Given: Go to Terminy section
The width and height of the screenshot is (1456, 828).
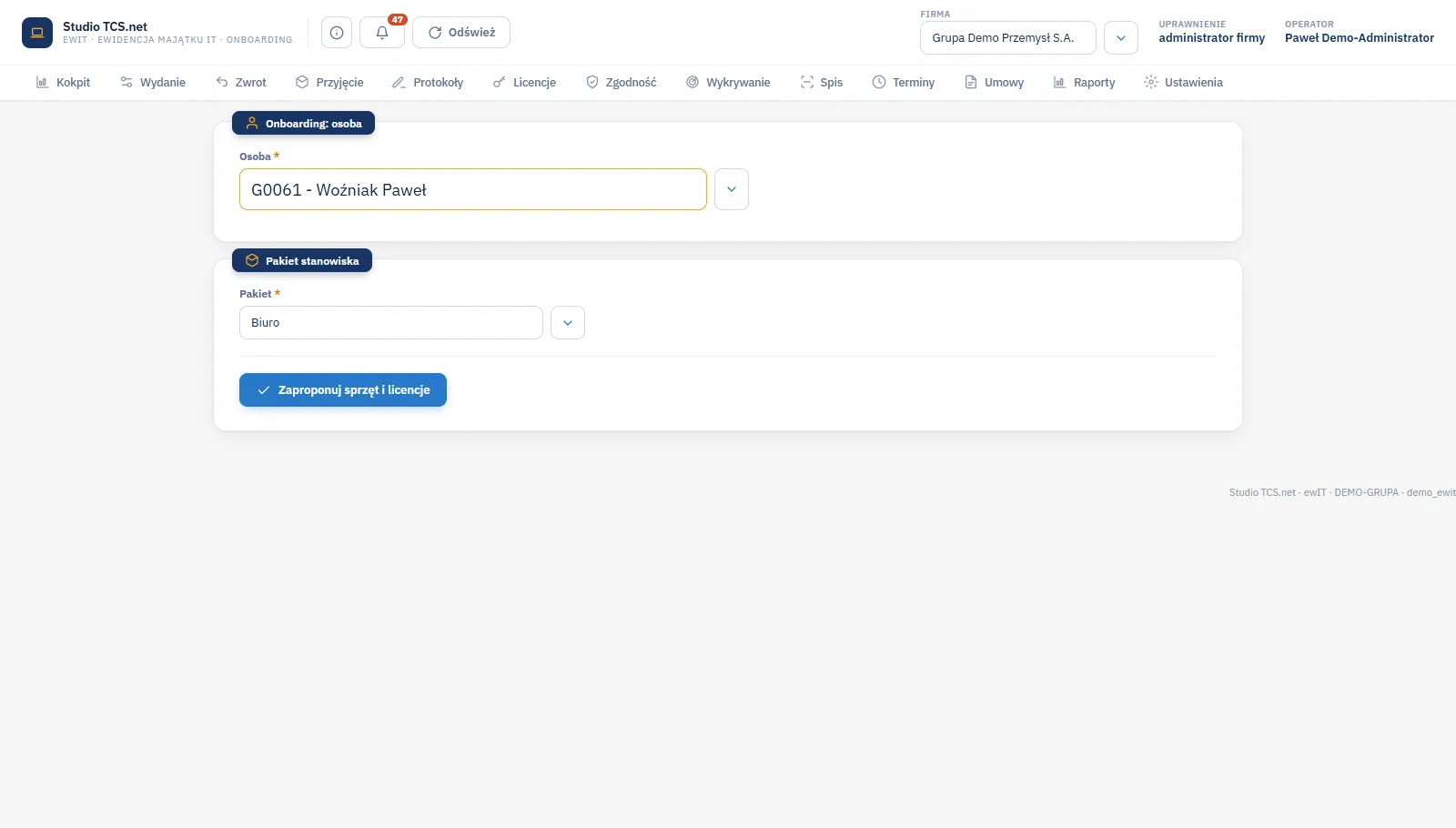Looking at the screenshot, I should (904, 82).
